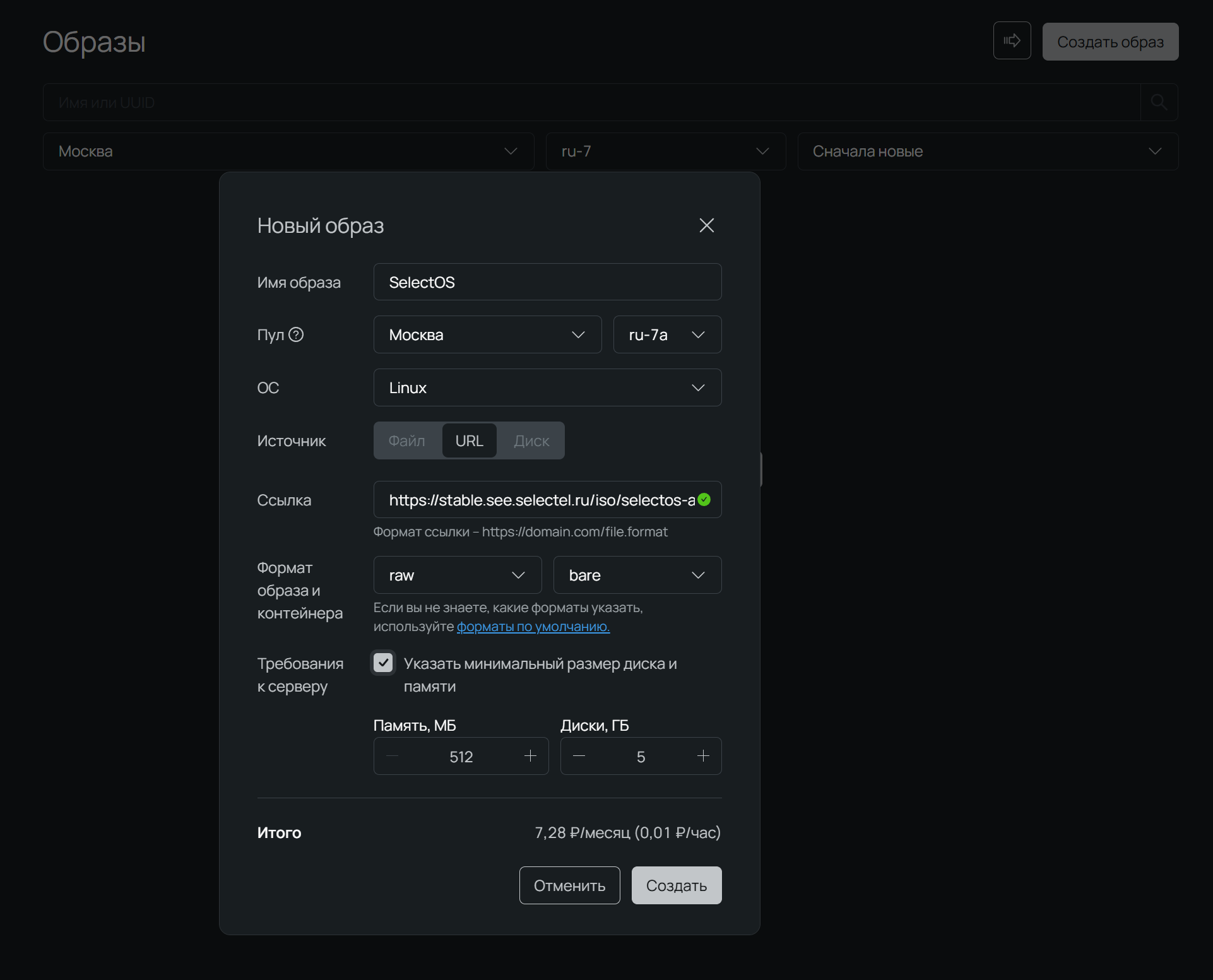Open the Москва pool dropdown in dialog
Image resolution: width=1213 pixels, height=980 pixels.
[x=487, y=334]
